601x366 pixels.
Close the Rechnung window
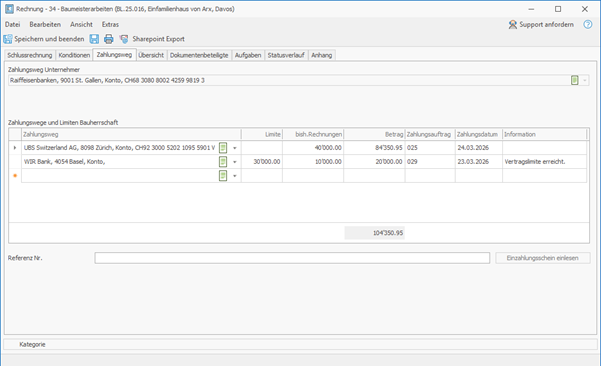click(x=585, y=9)
